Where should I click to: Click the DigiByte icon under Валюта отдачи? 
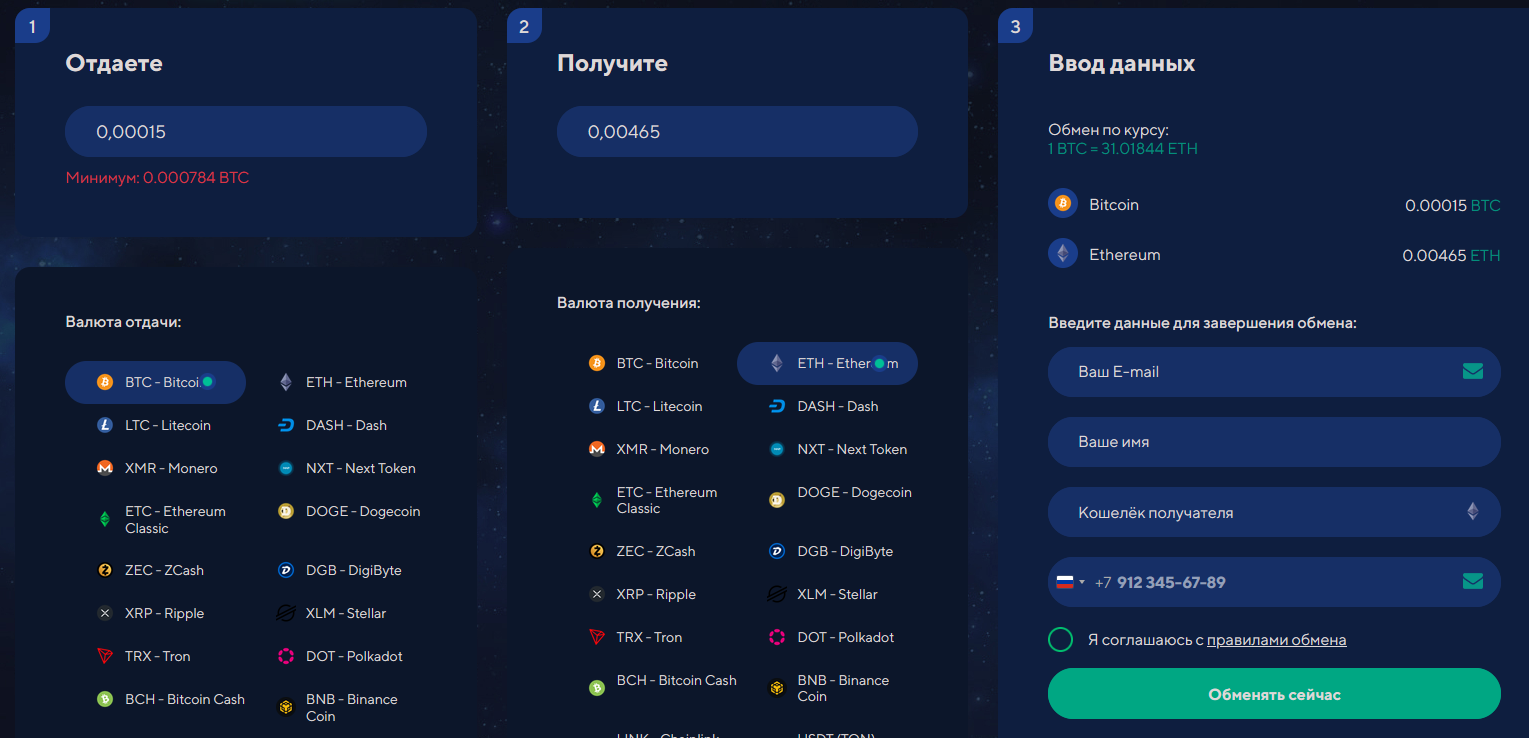tap(286, 570)
